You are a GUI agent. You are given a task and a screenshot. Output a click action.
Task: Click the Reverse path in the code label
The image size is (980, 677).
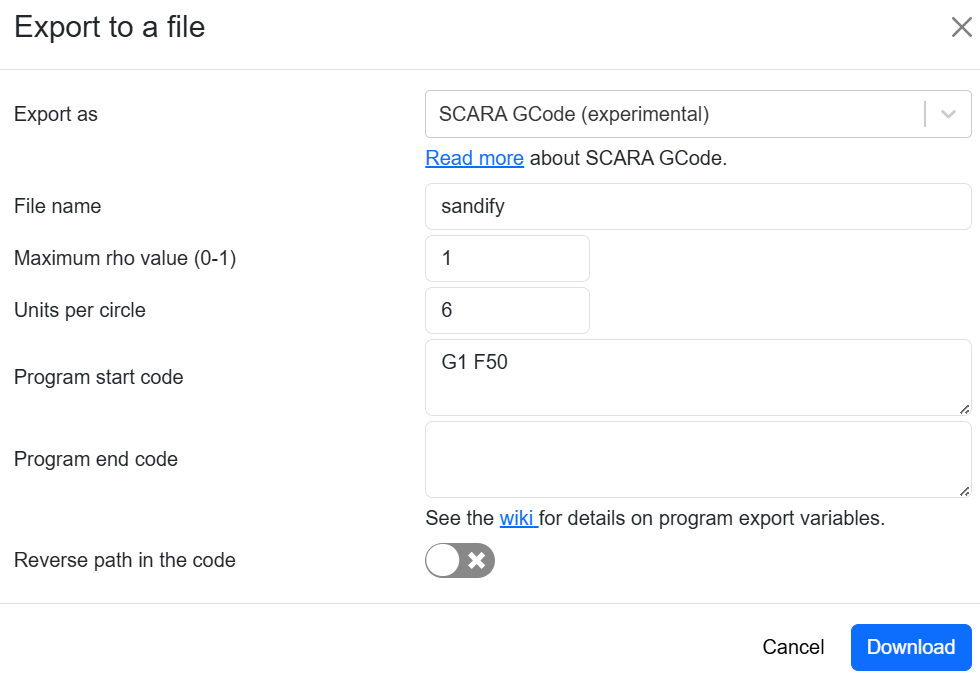pyautogui.click(x=125, y=560)
